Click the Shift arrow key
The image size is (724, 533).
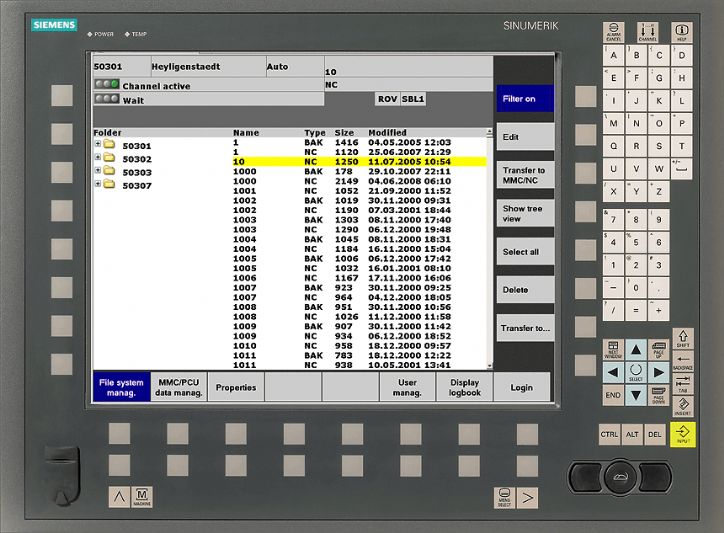(x=683, y=339)
